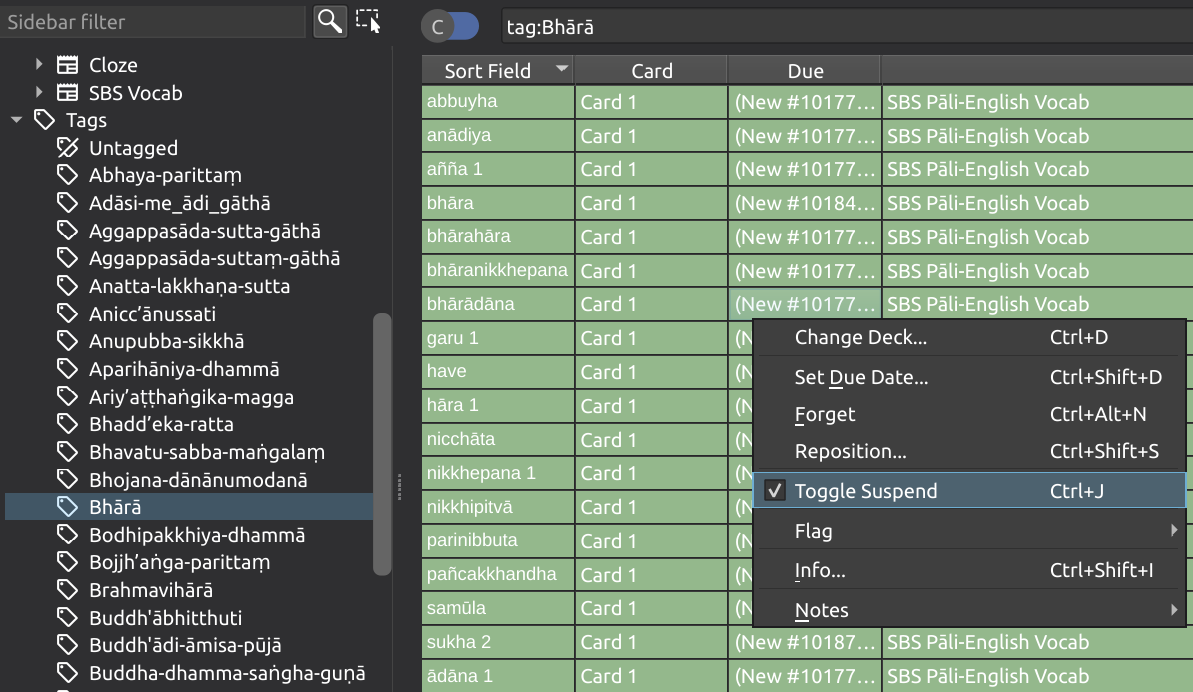The height and width of the screenshot is (692, 1193).
Task: Collapse the Tags tree section
Action: pyautogui.click(x=16, y=119)
